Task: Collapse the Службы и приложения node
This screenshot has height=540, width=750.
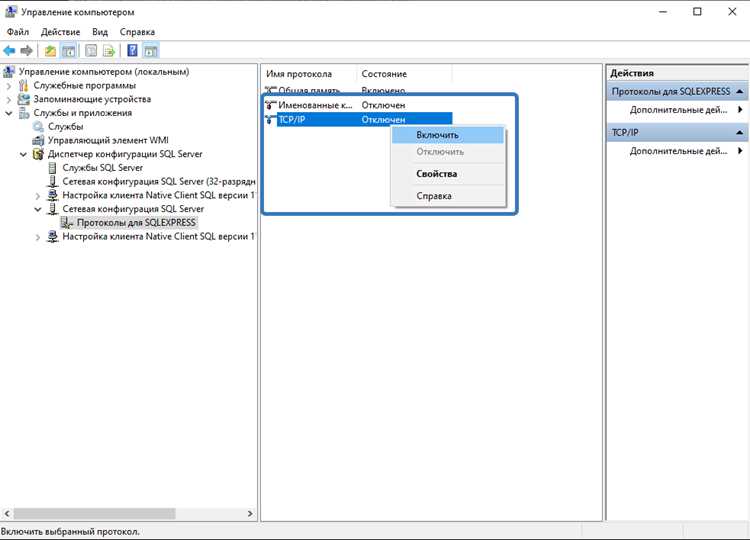Action: tap(9, 113)
